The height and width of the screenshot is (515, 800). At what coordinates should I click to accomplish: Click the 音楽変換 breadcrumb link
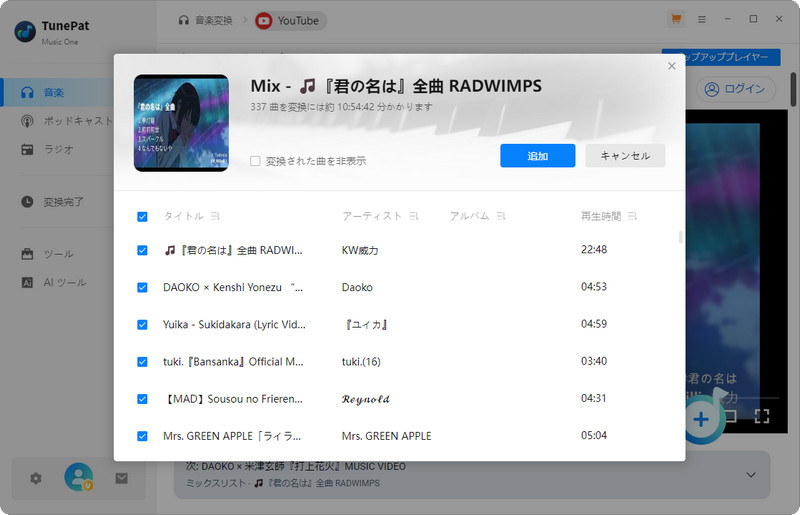tap(214, 21)
